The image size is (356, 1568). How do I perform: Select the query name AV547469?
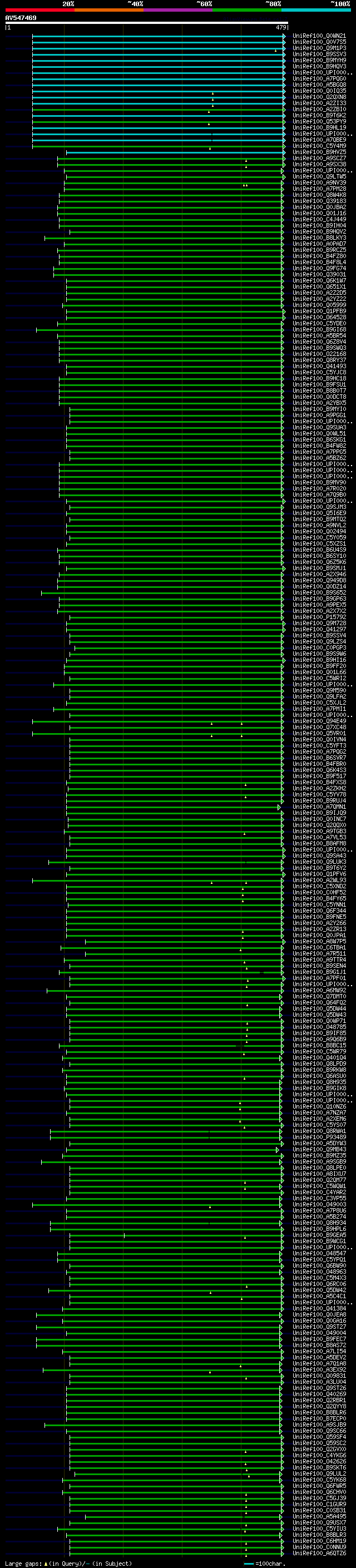pos(21,18)
